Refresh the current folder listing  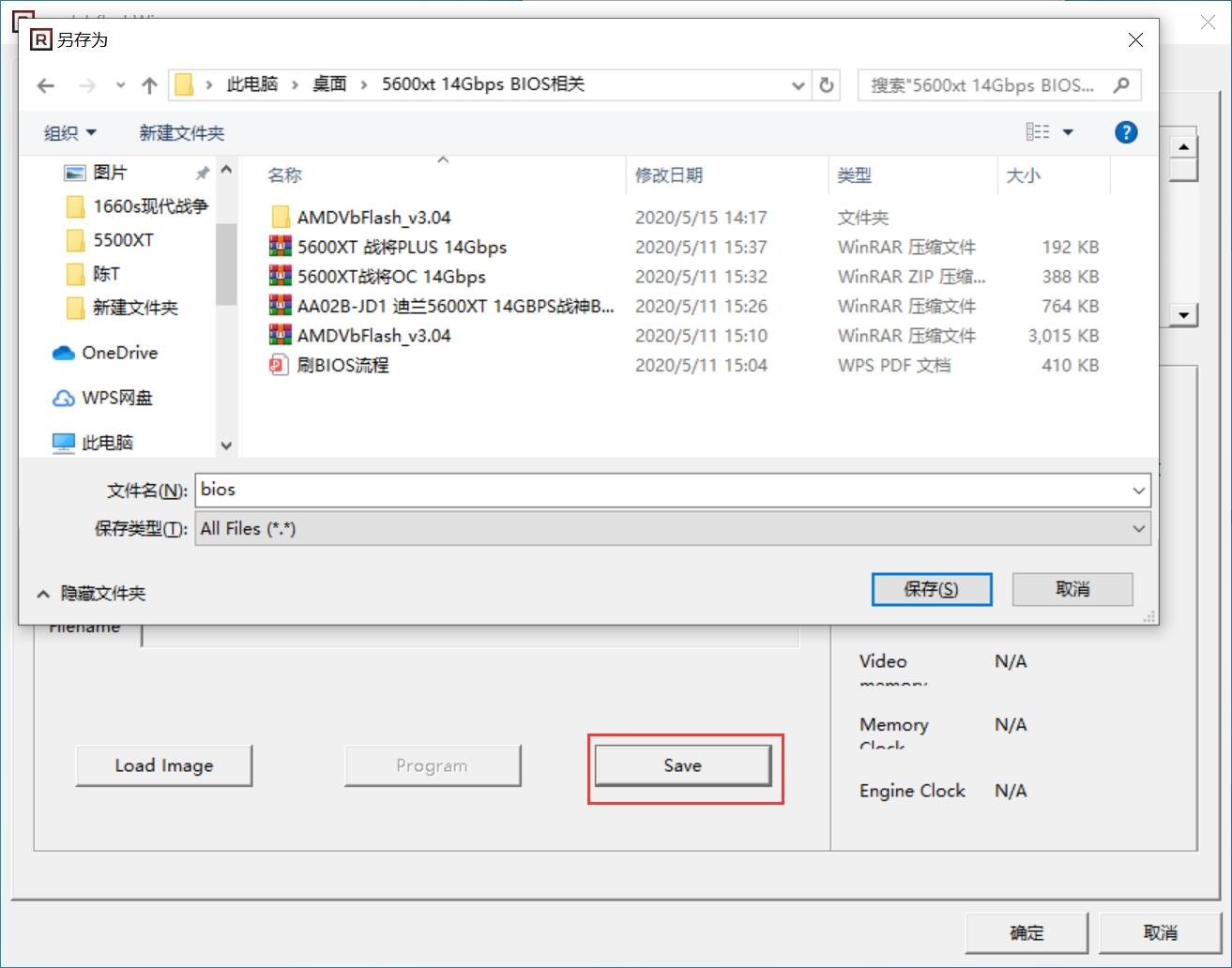click(827, 85)
